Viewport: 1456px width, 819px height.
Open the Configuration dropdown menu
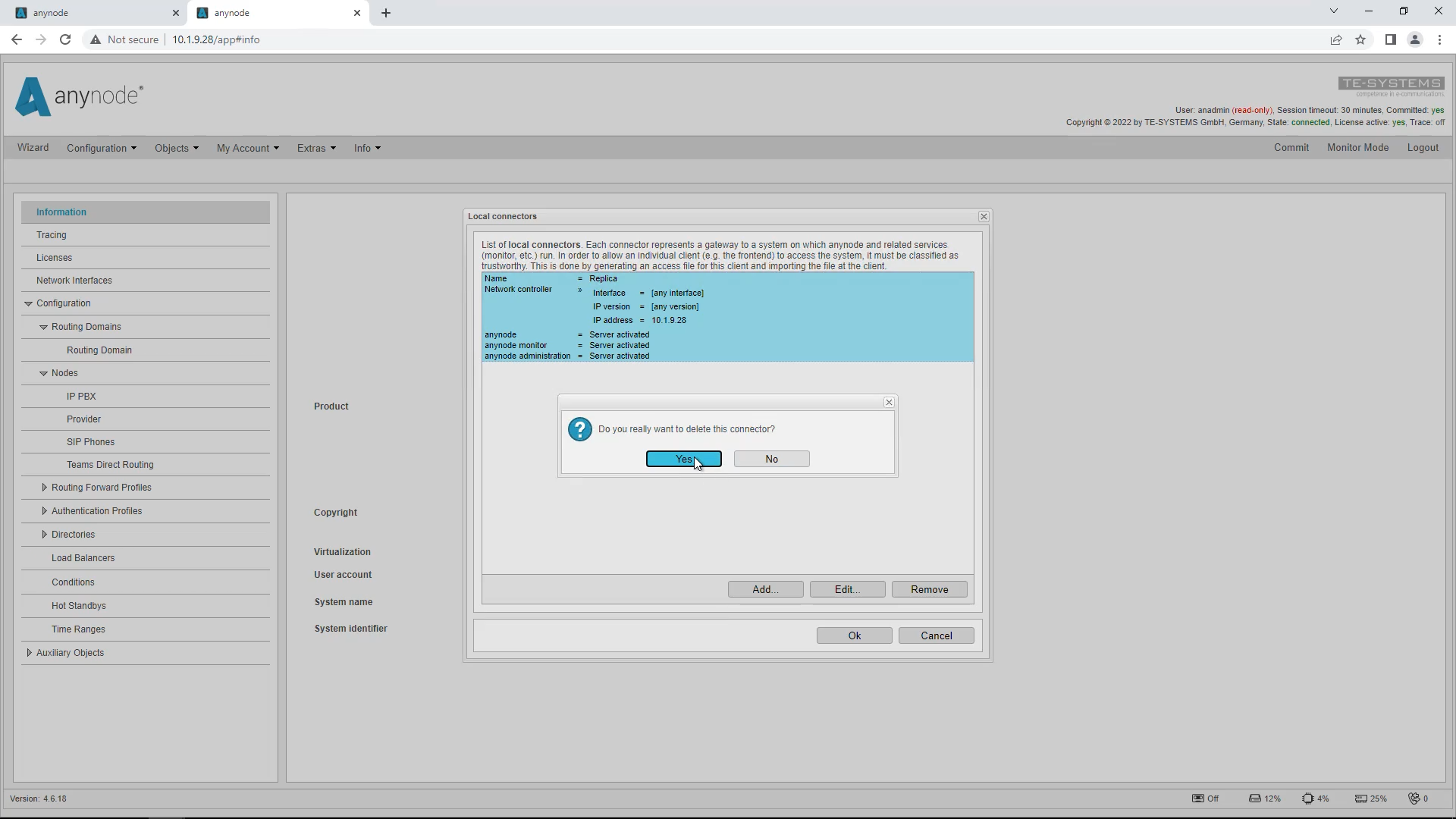click(101, 148)
